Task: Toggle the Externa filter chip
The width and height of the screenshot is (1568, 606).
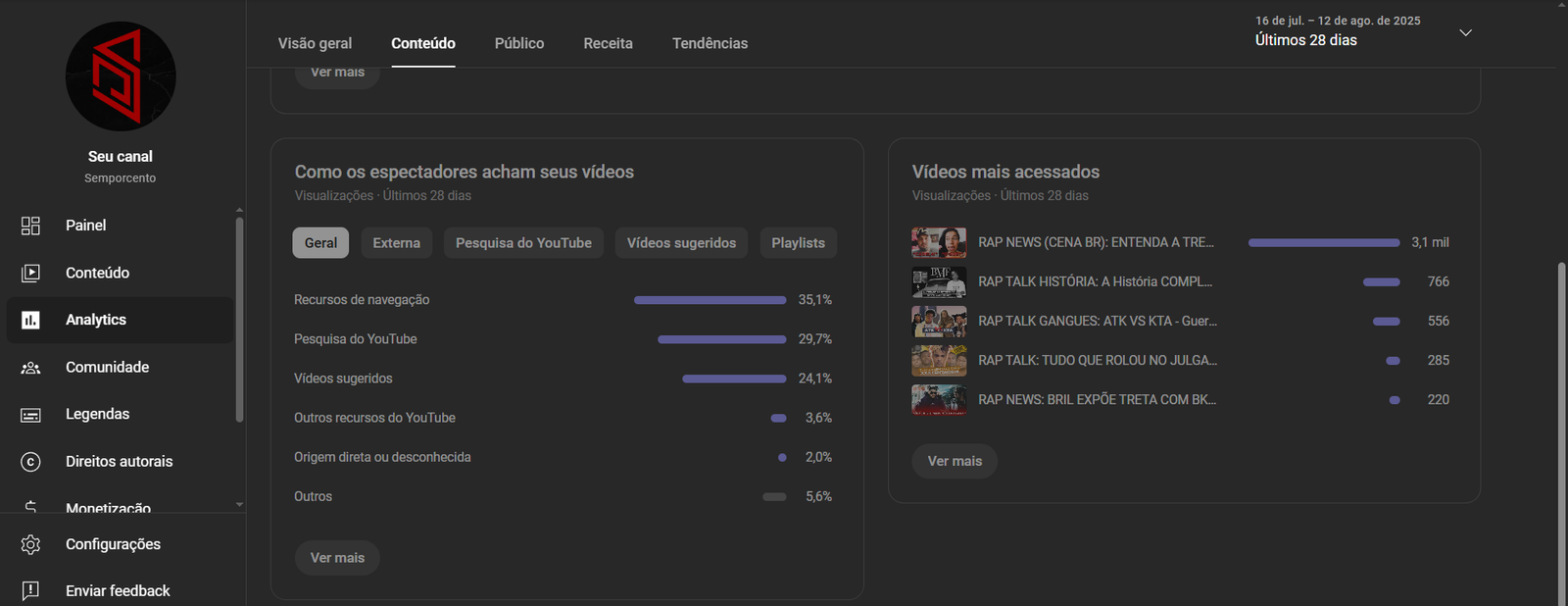Action: (396, 243)
